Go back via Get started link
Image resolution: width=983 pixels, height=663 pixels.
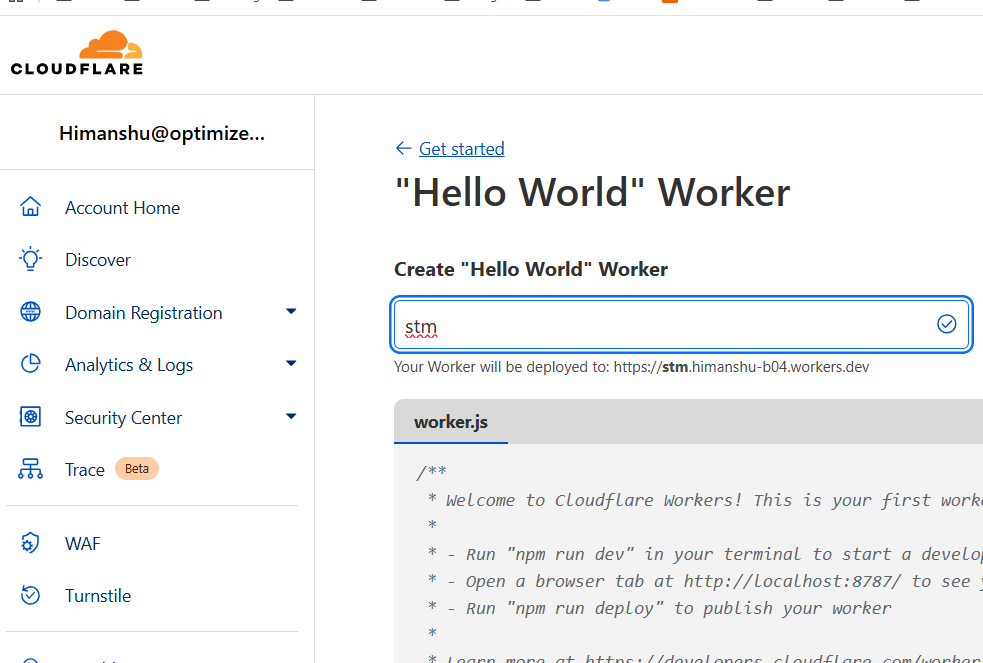pos(461,149)
